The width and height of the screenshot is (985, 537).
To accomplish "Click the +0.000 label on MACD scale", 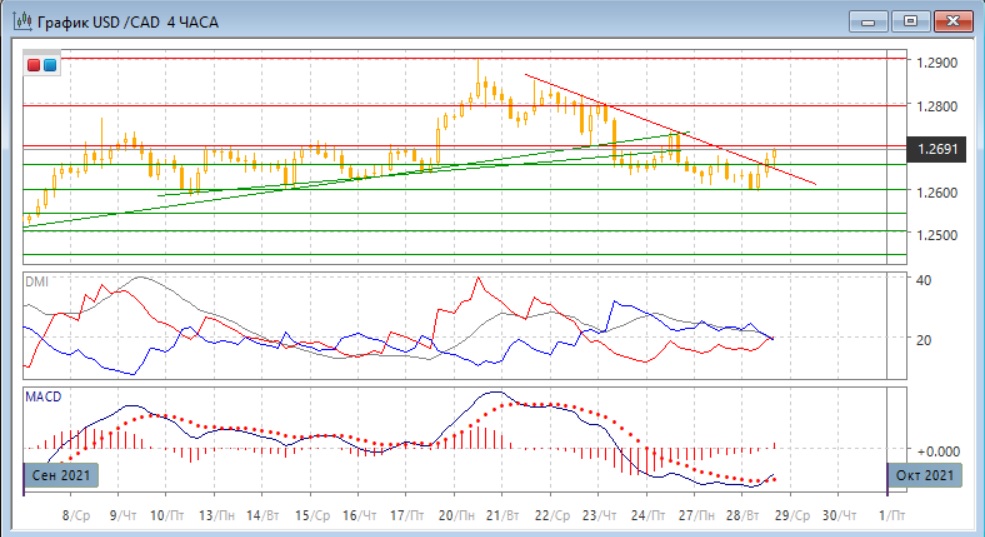I will (x=936, y=451).
